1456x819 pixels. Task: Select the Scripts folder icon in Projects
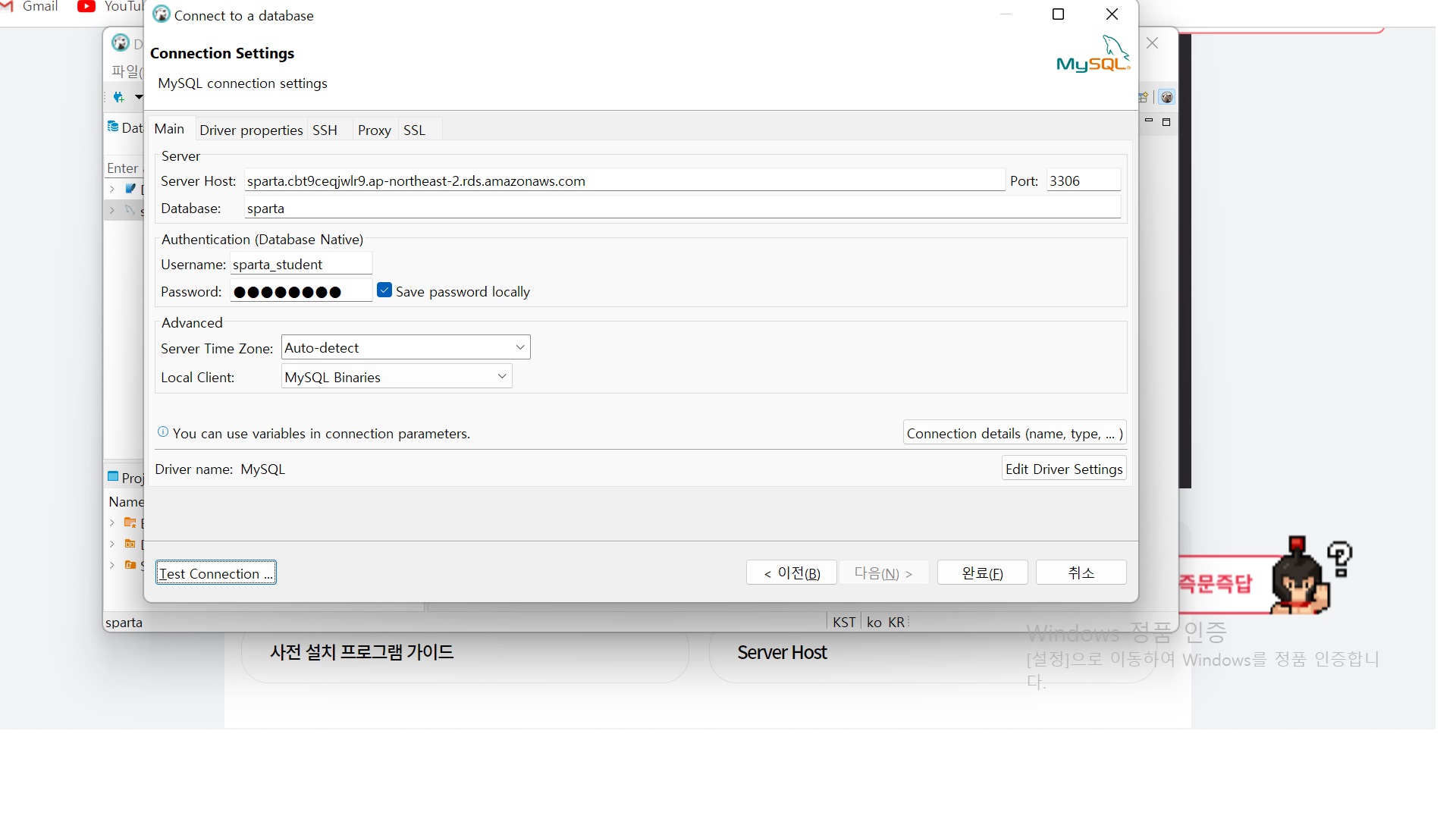tap(130, 565)
